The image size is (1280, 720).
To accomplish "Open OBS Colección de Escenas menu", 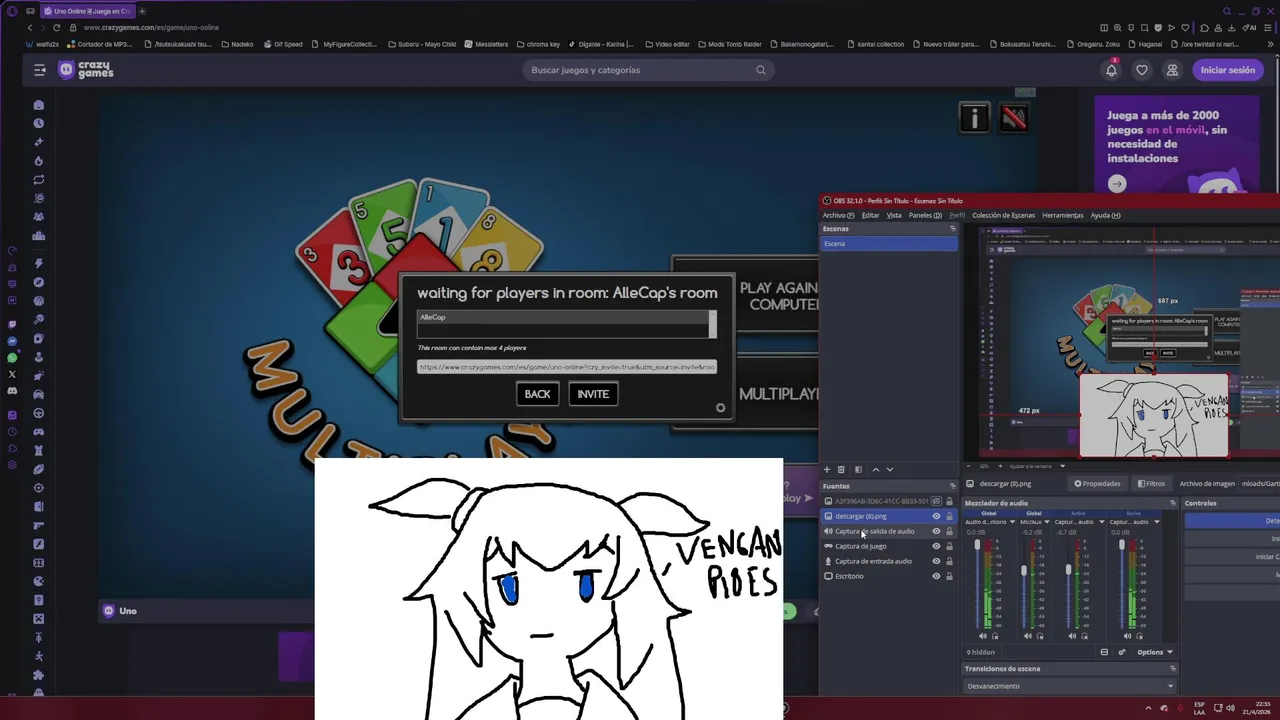I will pos(1003,215).
